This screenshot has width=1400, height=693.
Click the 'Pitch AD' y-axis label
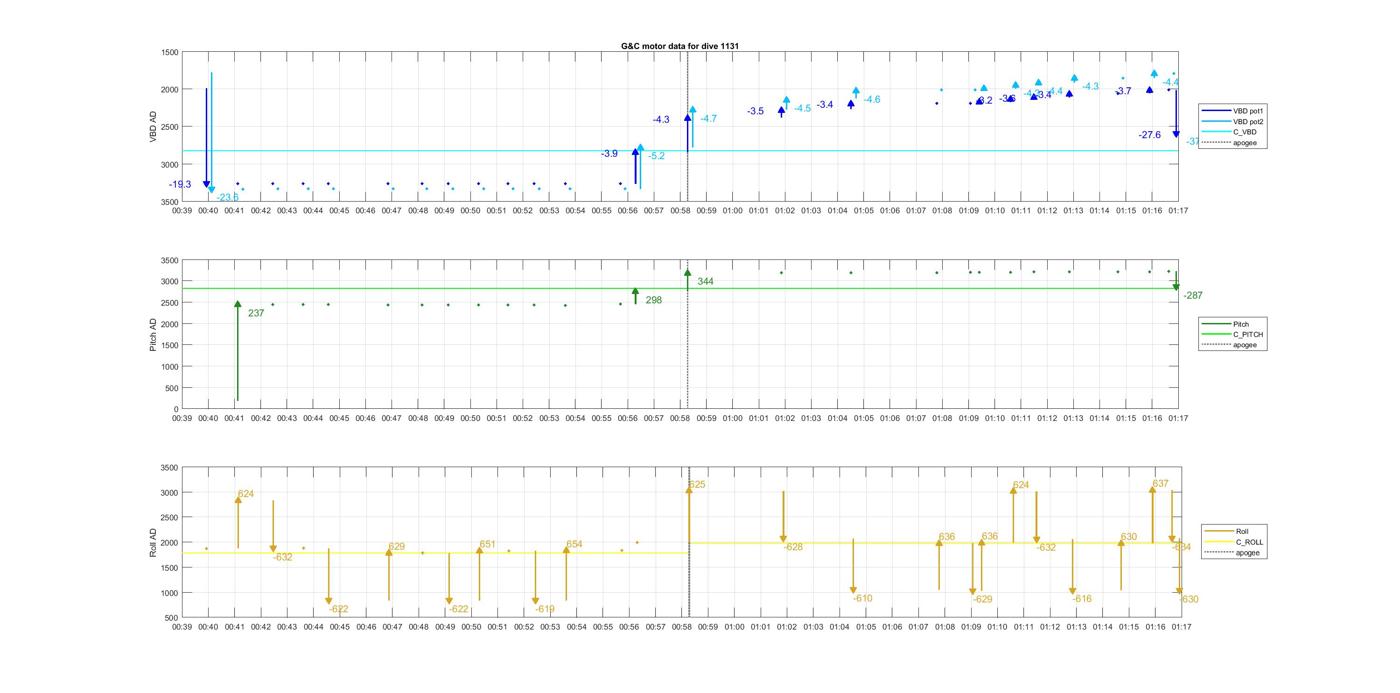click(153, 334)
